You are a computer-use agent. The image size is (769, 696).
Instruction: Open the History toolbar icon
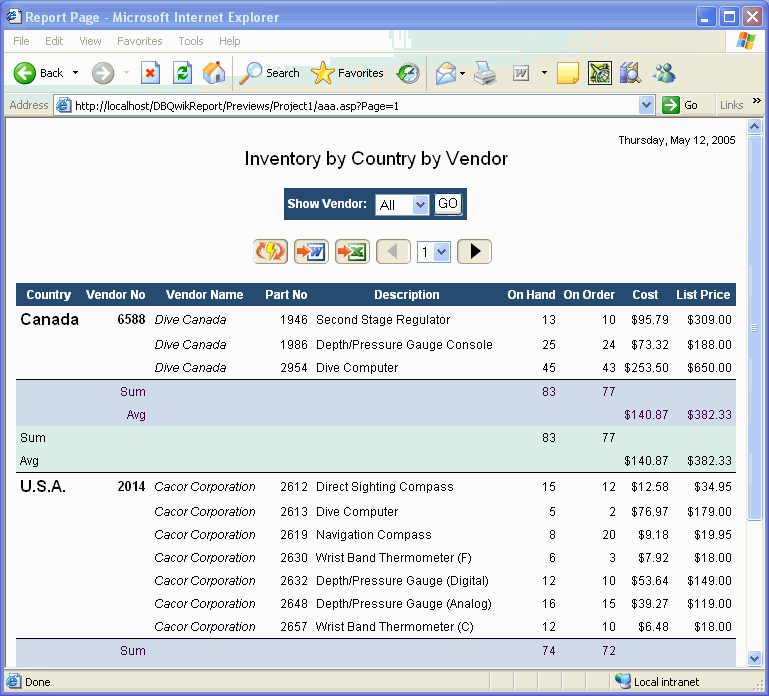tap(408, 73)
